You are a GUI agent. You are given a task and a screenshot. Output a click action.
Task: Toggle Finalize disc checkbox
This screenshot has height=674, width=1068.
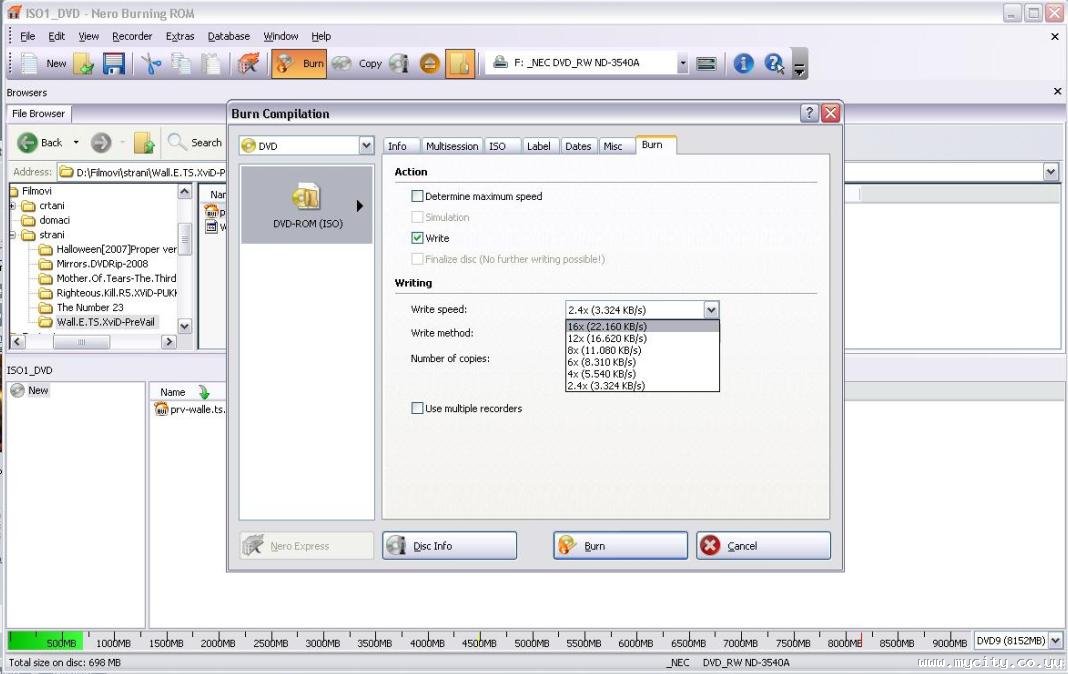click(417, 259)
